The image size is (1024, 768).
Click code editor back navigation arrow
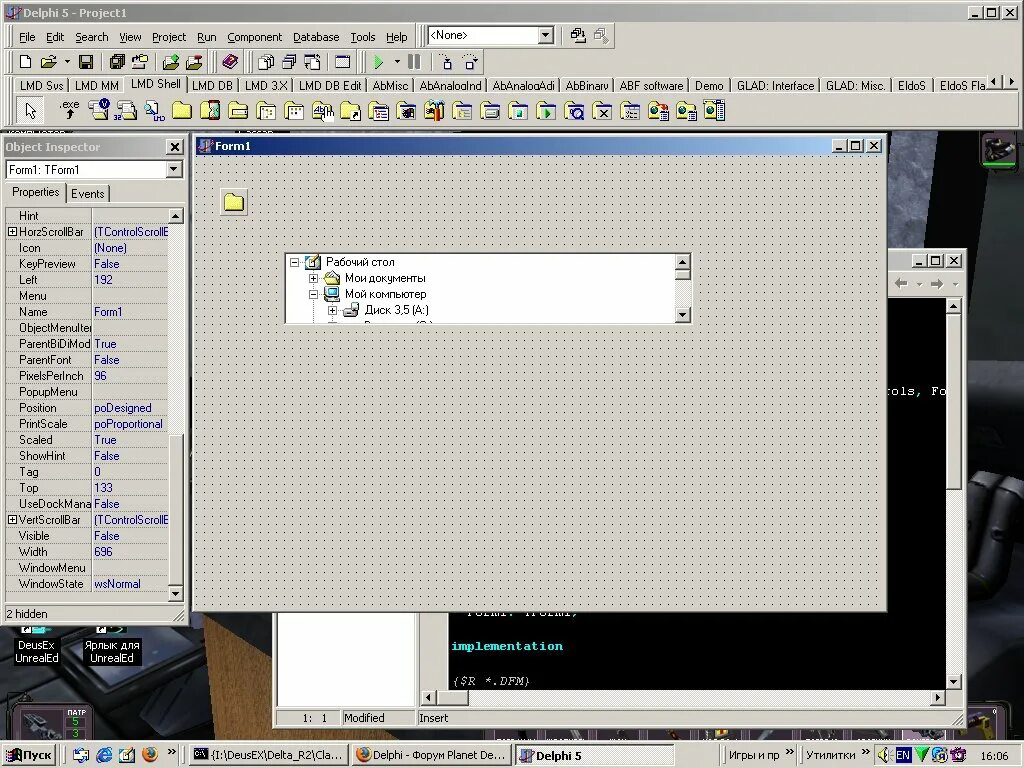click(901, 283)
